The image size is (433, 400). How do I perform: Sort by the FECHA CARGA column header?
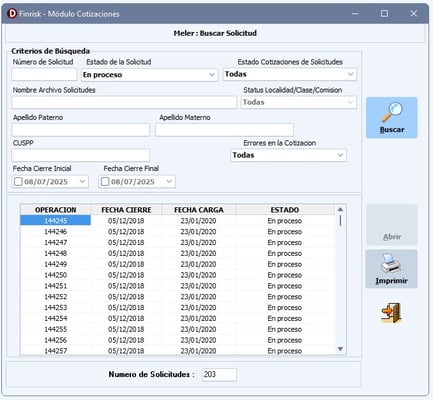199,210
